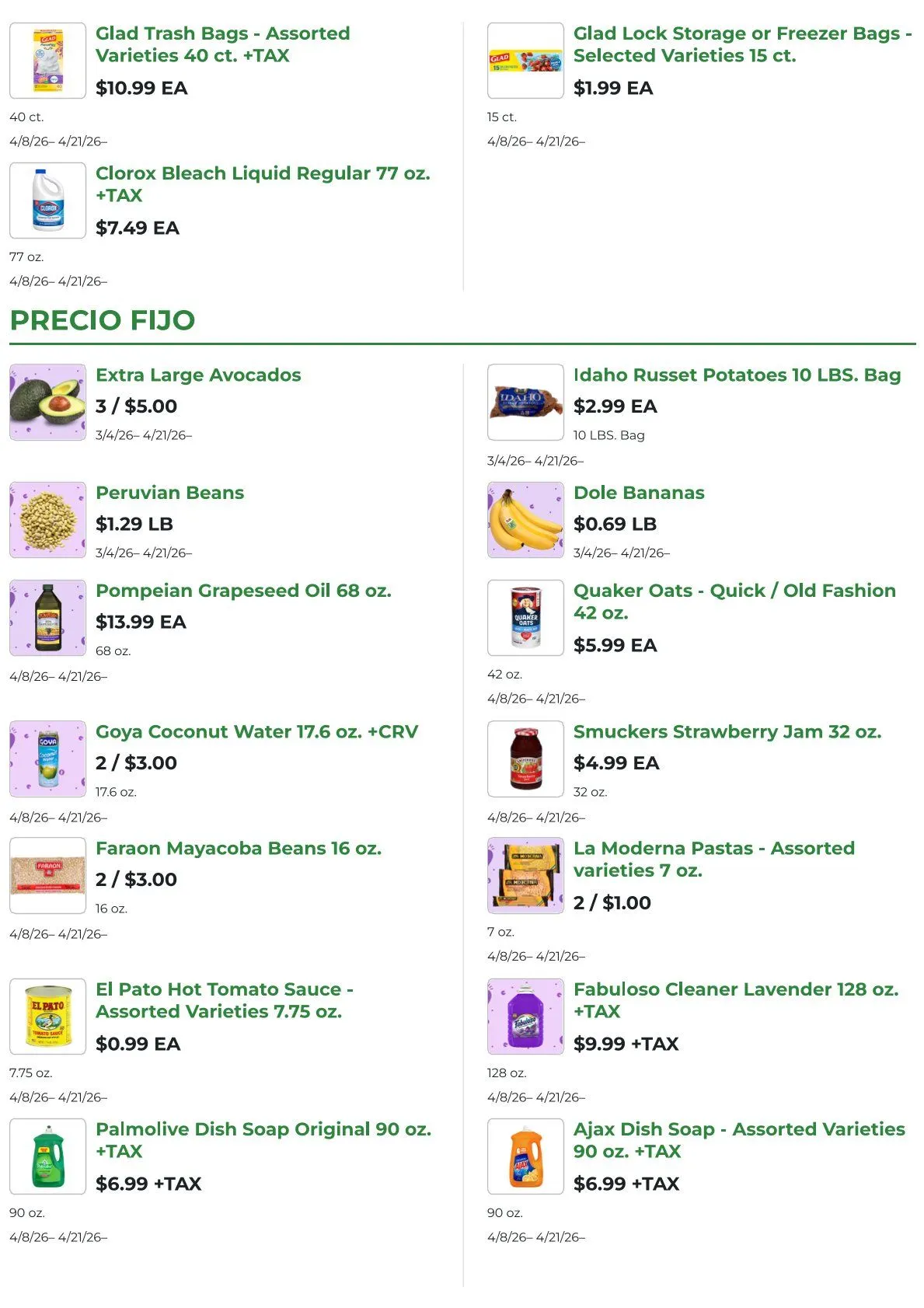Select the Goya Coconut Water title link
The width and height of the screenshot is (924, 1308).
[256, 732]
